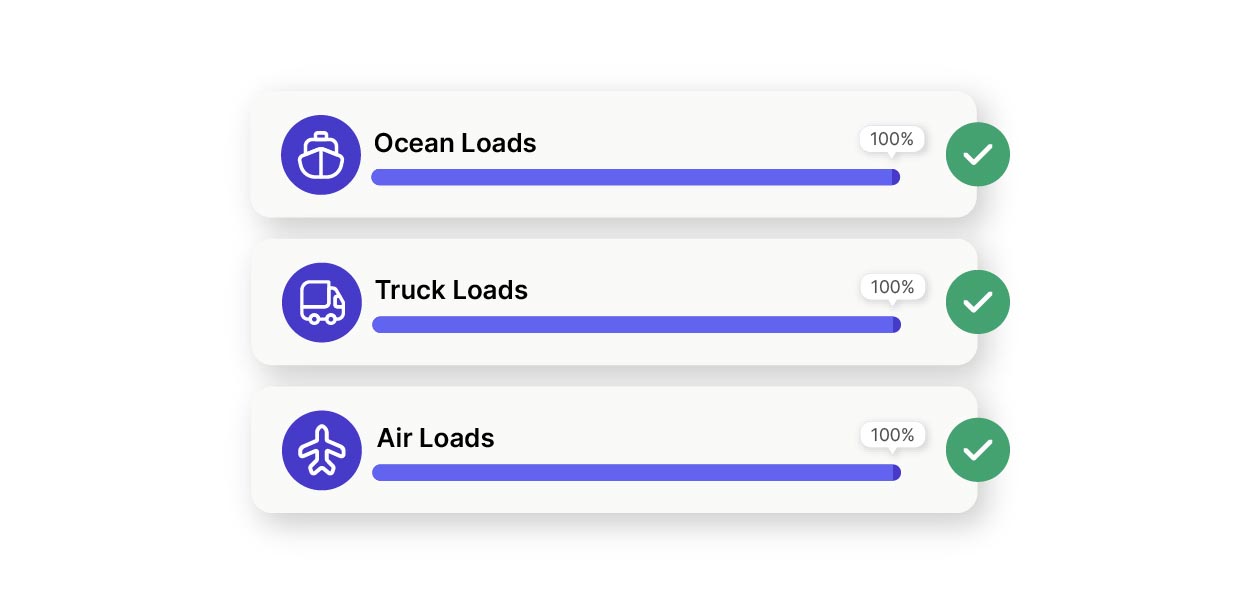Click blank area right of Truck Loads title

[690, 290]
